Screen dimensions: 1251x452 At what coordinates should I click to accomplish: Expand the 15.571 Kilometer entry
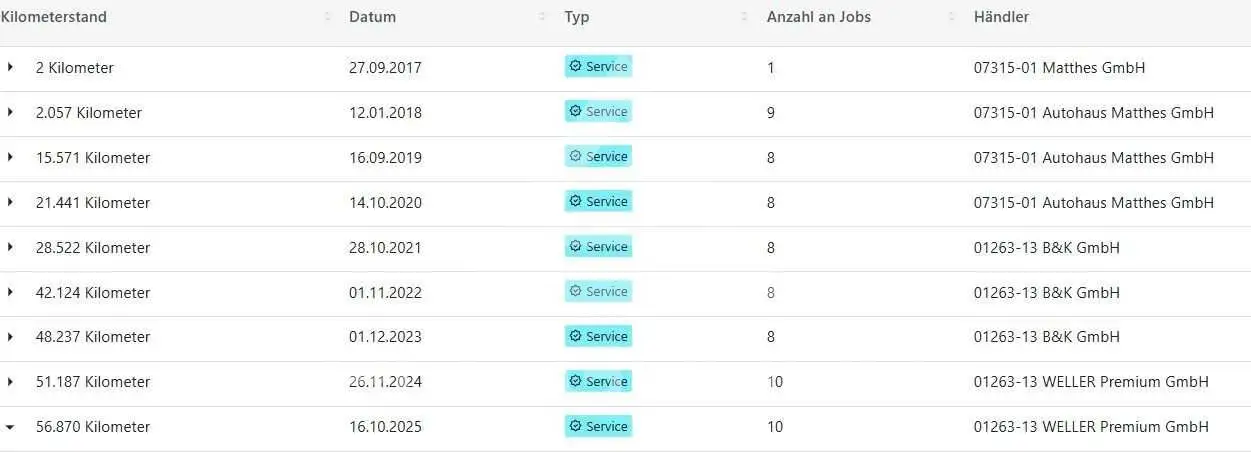point(10,157)
